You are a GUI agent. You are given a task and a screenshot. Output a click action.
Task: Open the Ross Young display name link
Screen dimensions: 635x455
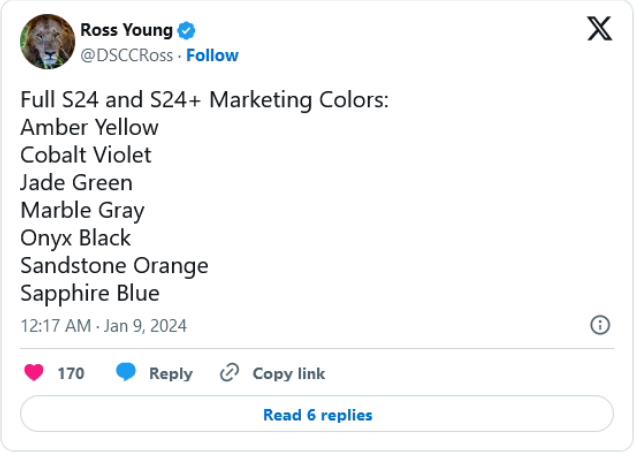pos(126,31)
